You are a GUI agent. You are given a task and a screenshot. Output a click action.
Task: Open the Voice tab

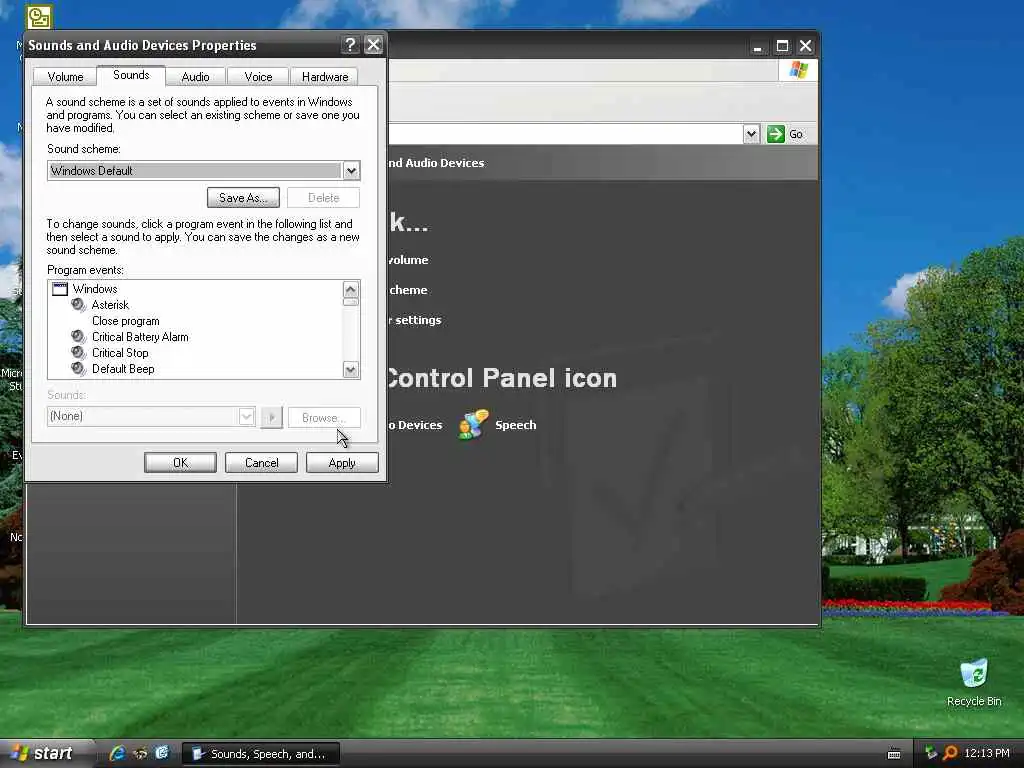(x=258, y=76)
